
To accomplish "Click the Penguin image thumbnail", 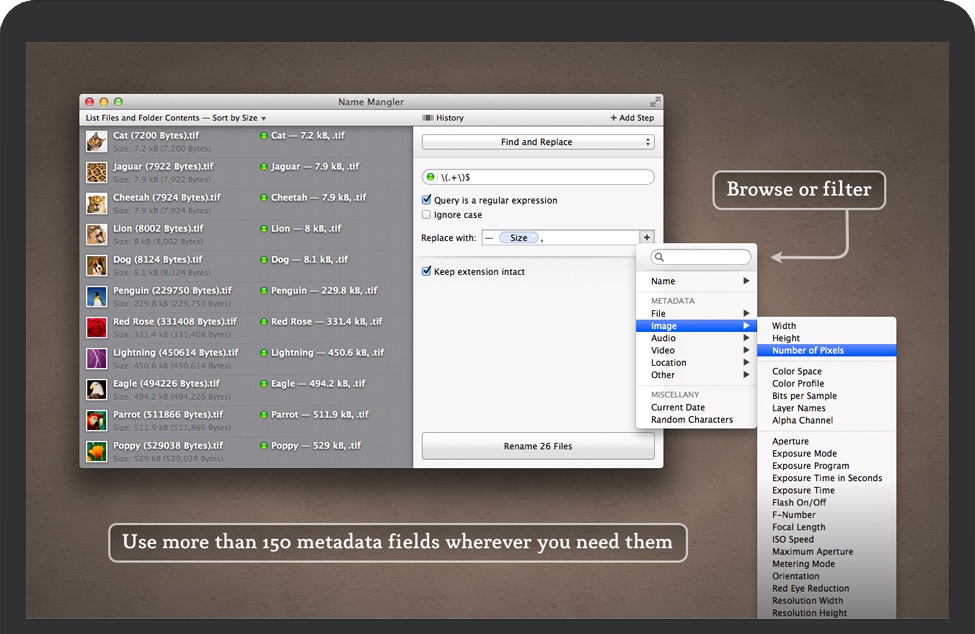I will pyautogui.click(x=96, y=295).
